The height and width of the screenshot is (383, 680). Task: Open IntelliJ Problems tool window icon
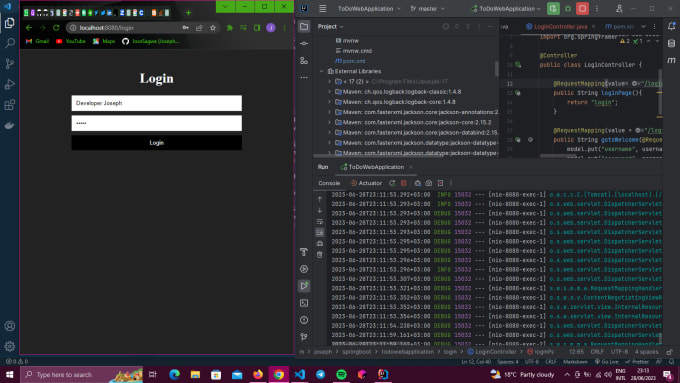click(x=304, y=320)
